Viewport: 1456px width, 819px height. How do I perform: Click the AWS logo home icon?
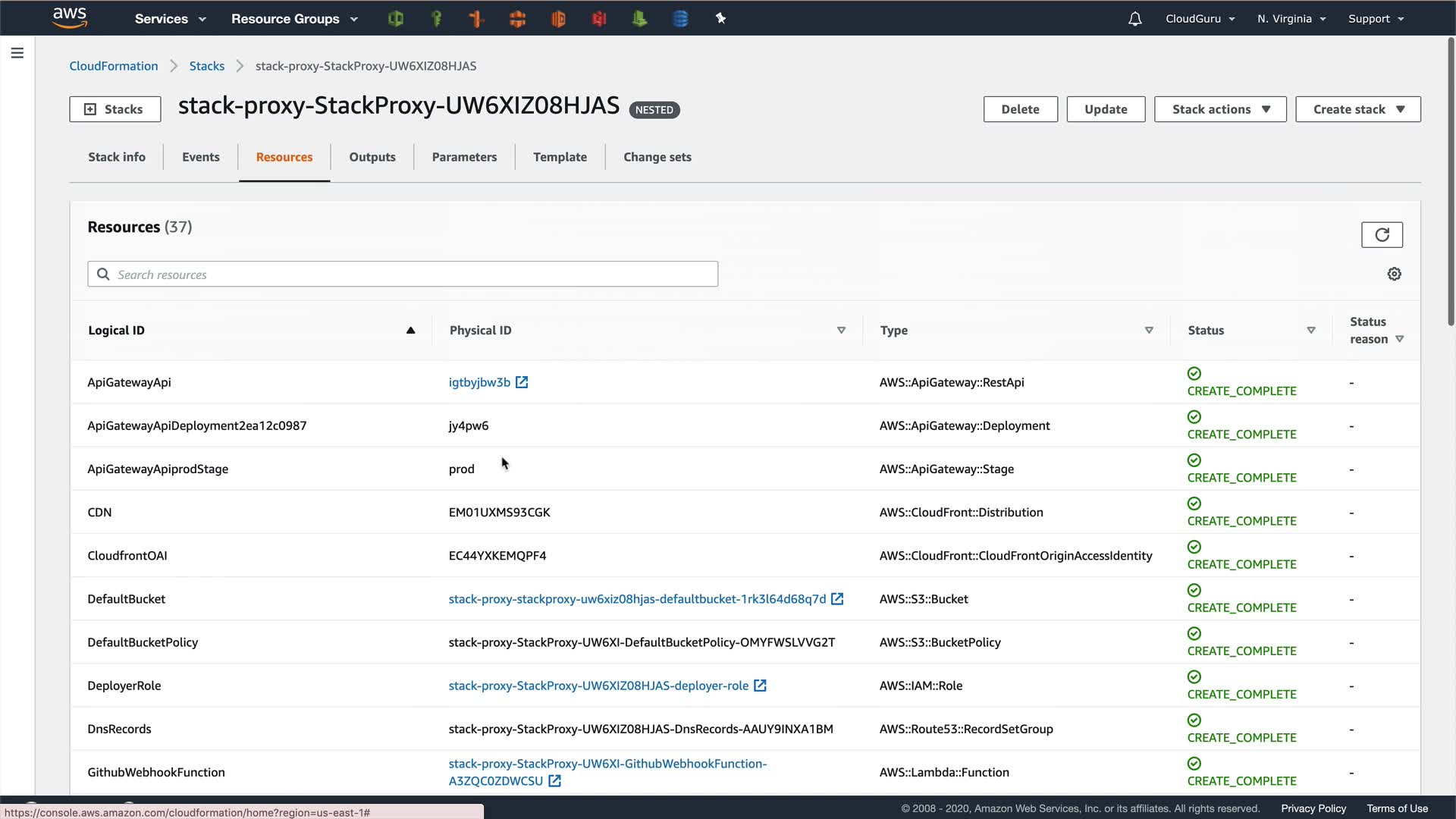pos(70,17)
